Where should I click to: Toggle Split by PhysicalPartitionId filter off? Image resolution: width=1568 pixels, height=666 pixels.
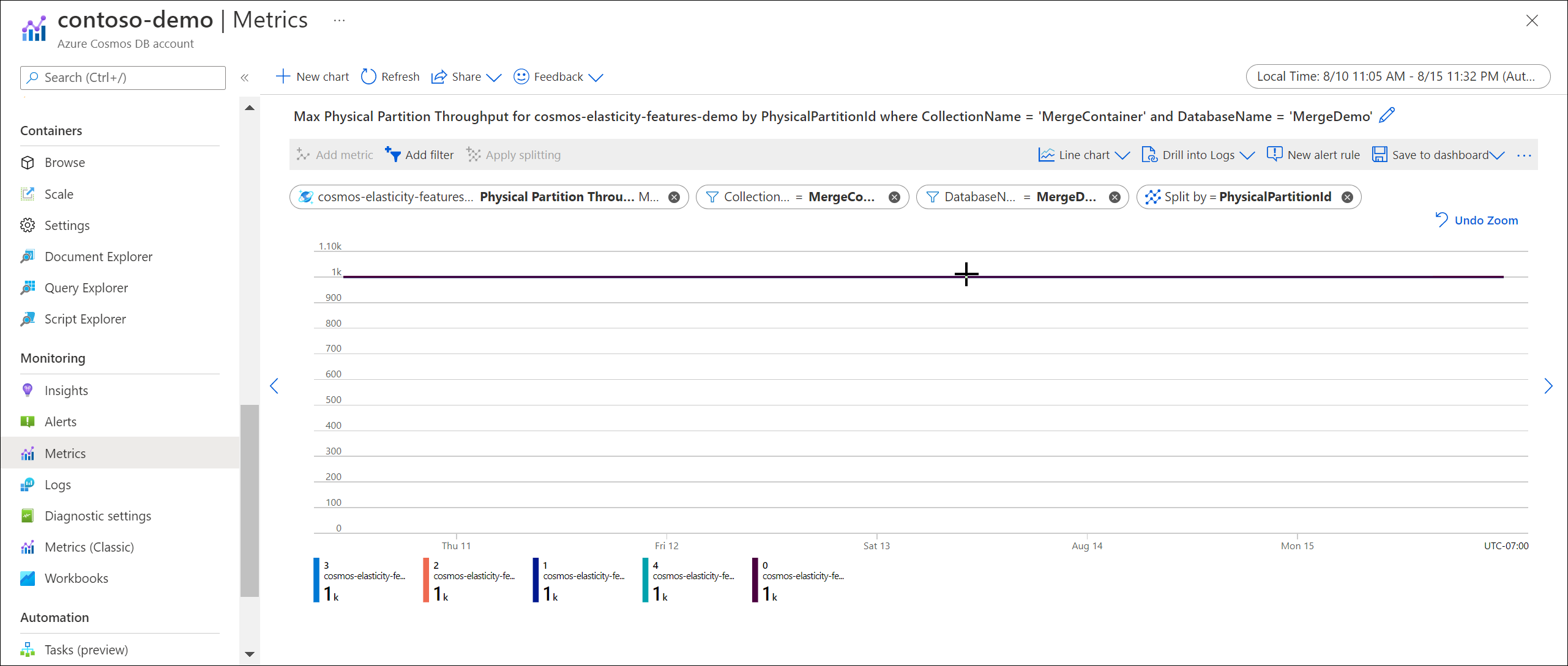[1350, 196]
